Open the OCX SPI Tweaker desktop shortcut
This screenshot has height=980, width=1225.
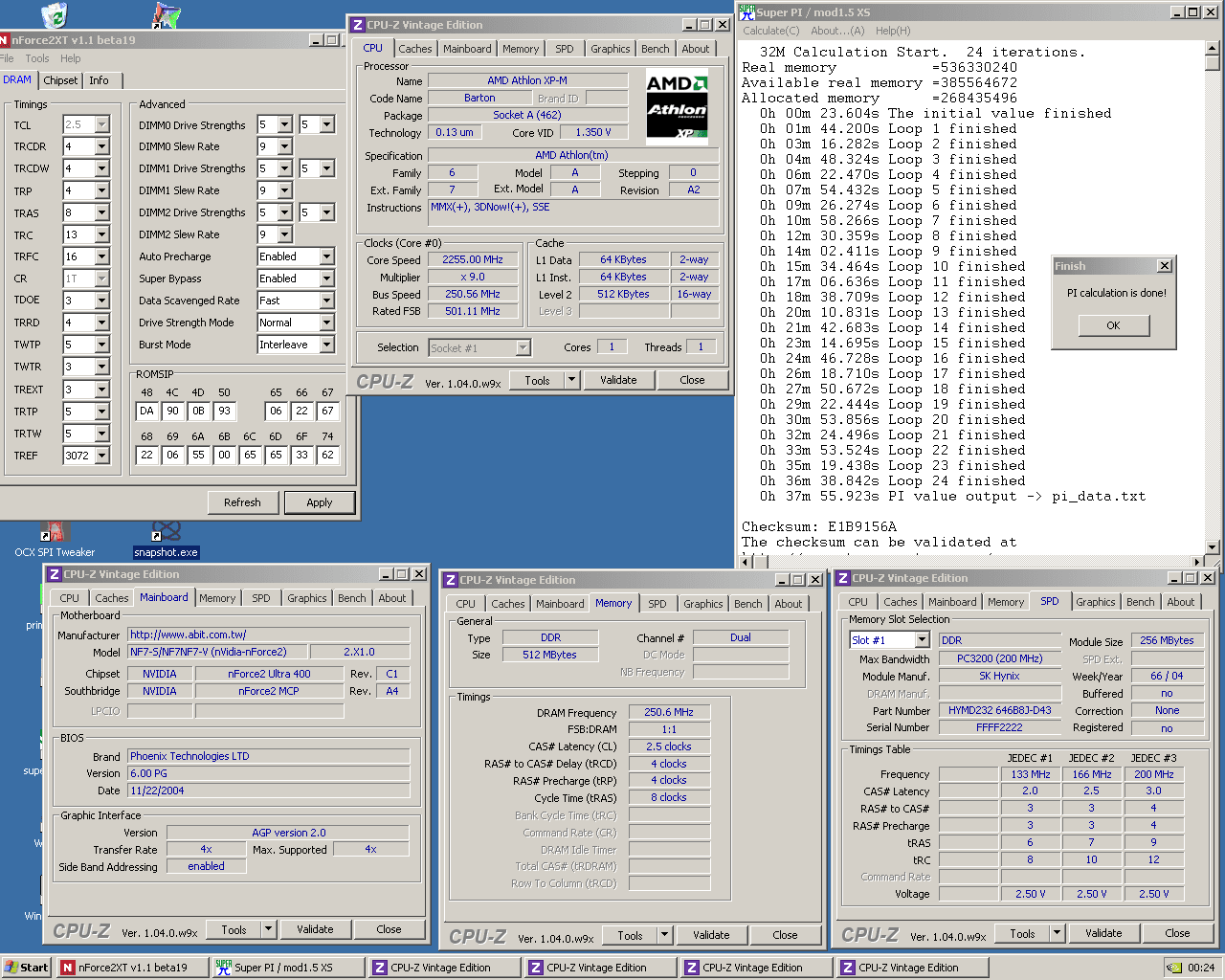coord(55,539)
